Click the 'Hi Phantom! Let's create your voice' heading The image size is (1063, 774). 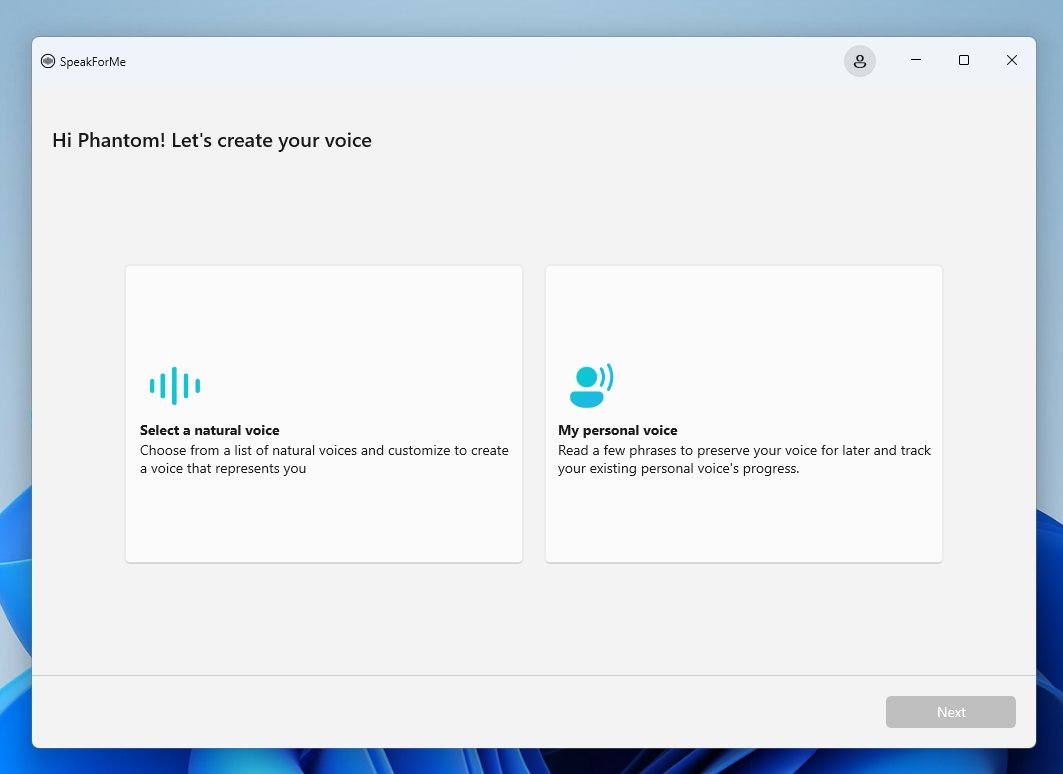point(212,140)
